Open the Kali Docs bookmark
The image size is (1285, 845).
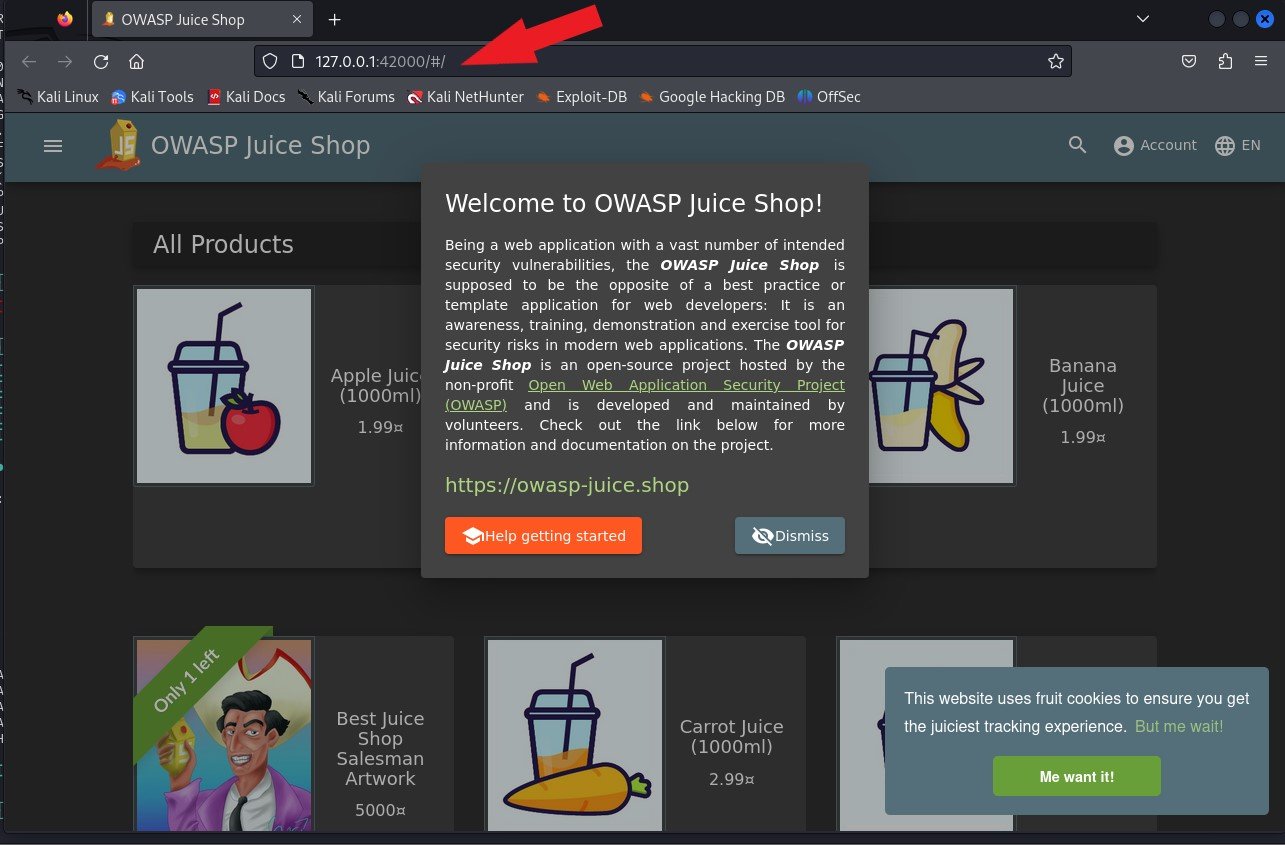[x=246, y=97]
